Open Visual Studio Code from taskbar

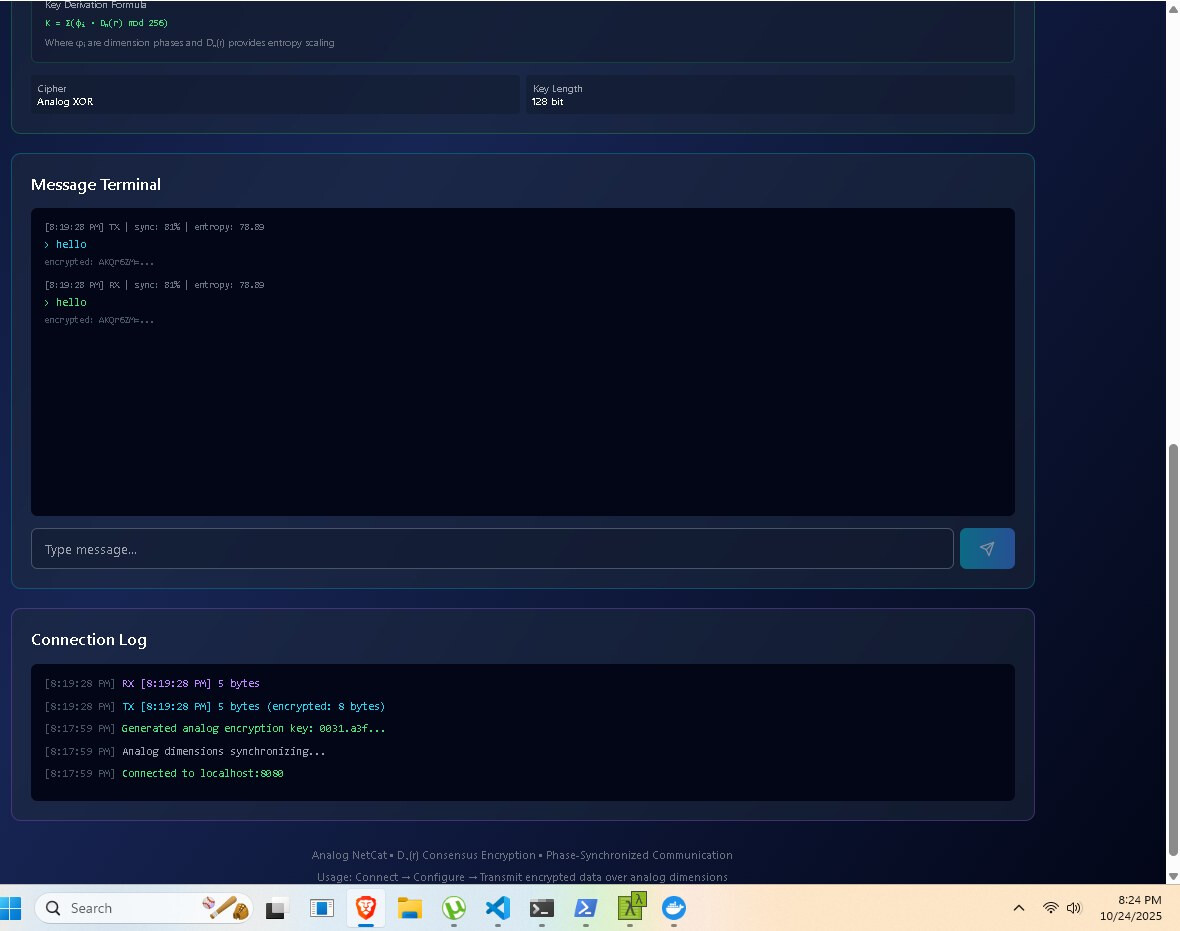tap(498, 908)
